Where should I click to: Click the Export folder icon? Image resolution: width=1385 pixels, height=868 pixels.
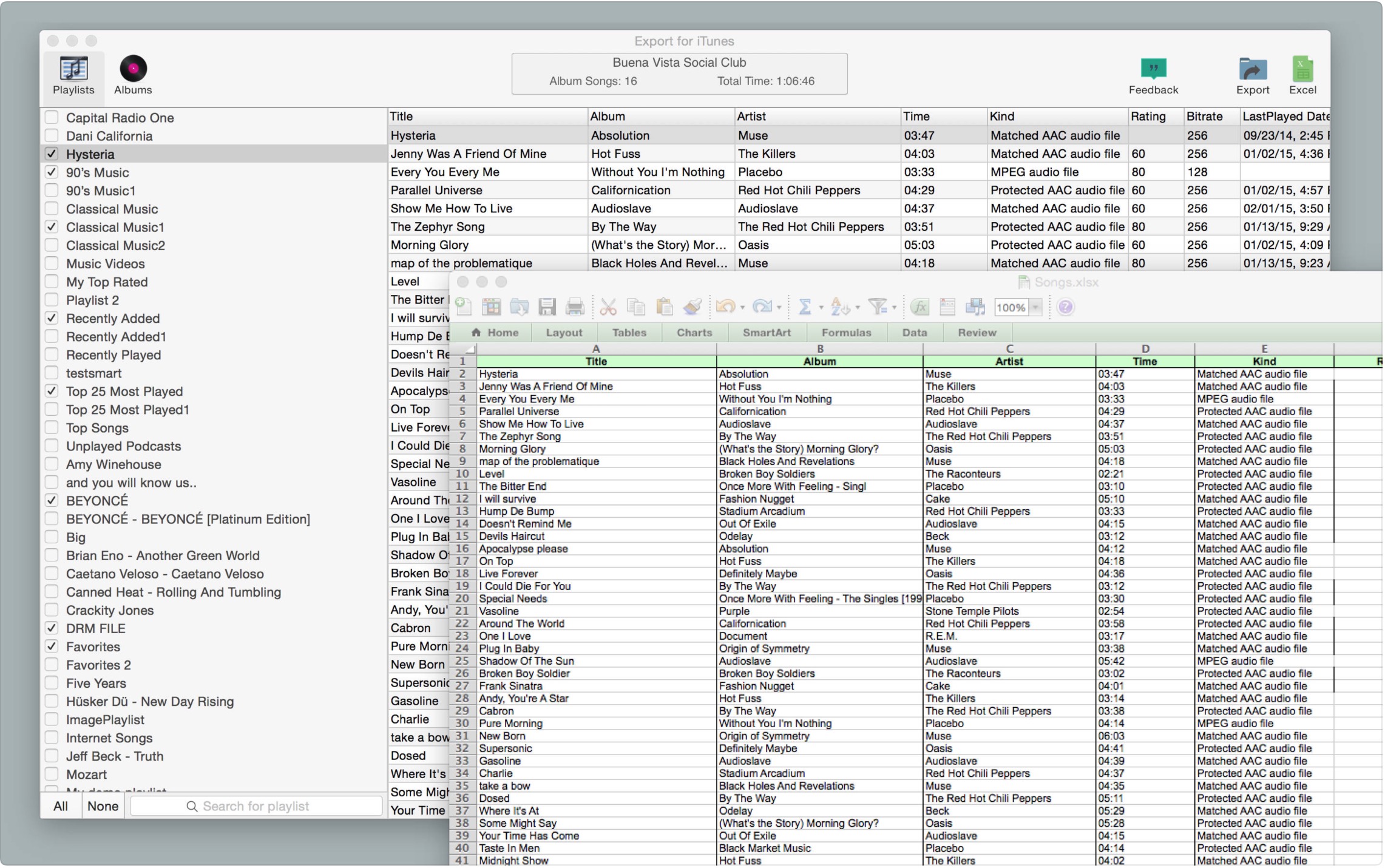pyautogui.click(x=1252, y=69)
